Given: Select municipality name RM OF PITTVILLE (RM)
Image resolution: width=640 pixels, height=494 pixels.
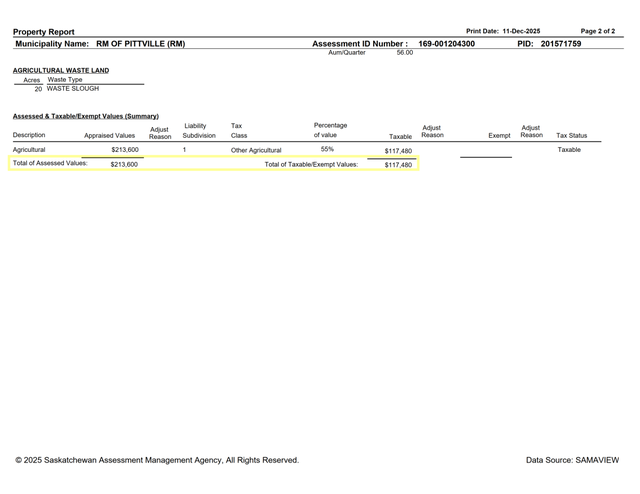Looking at the screenshot, I should click(x=140, y=44).
